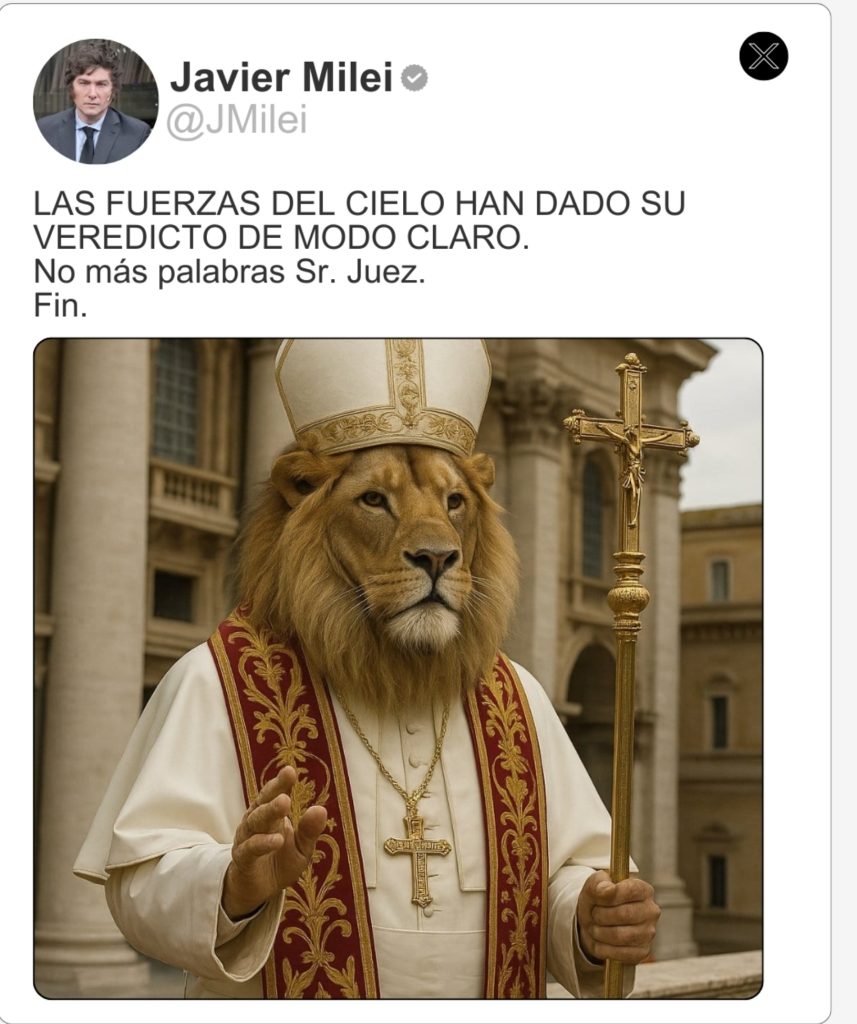Open Javier Milei's profile avatar
The width and height of the screenshot is (857, 1024).
coord(95,101)
